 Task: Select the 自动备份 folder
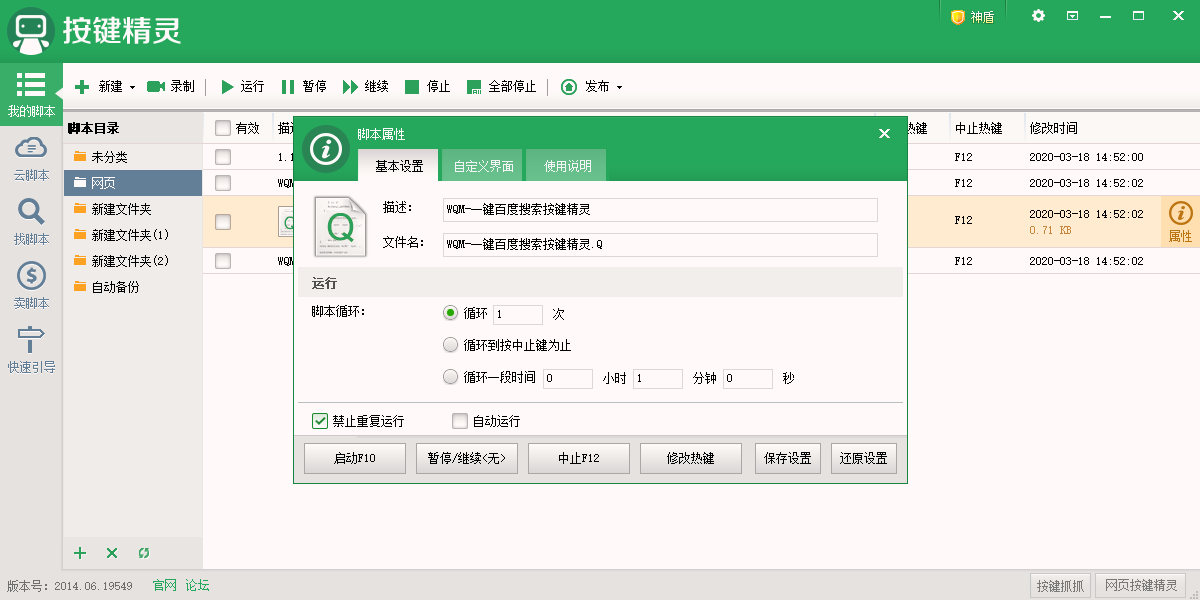coord(132,287)
